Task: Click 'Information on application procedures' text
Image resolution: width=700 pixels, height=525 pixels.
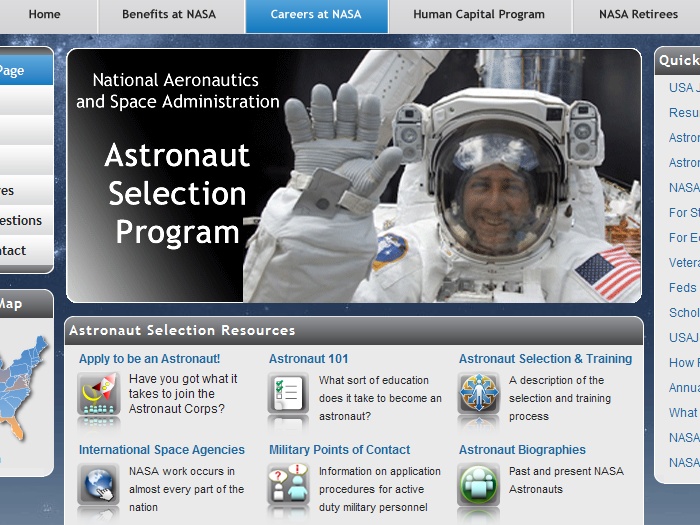Action: (x=380, y=489)
